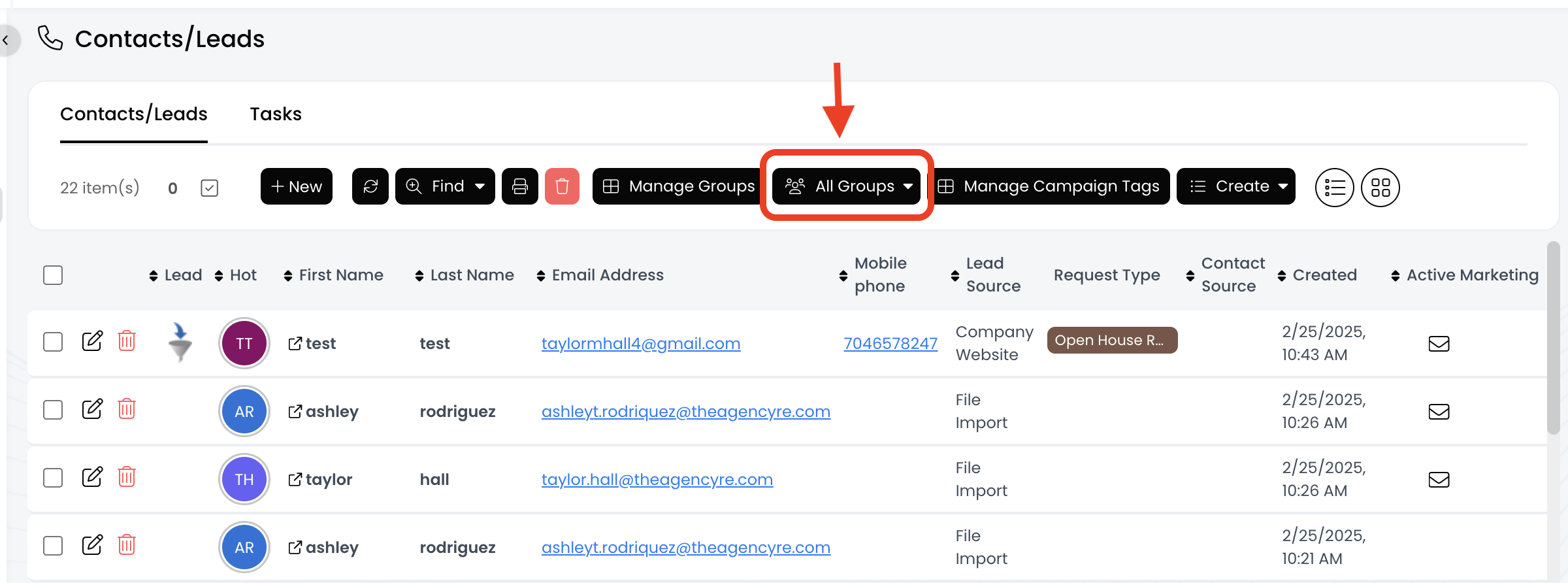Click the red delete toolbar button

562,187
